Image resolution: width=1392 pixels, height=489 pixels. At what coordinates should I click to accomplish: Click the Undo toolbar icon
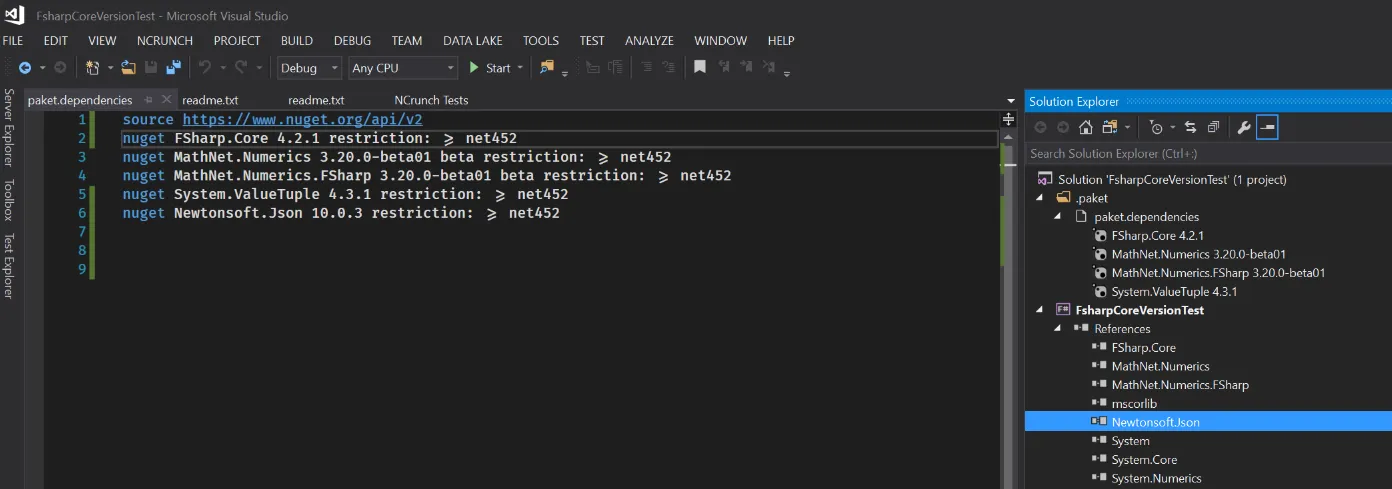tap(204, 68)
